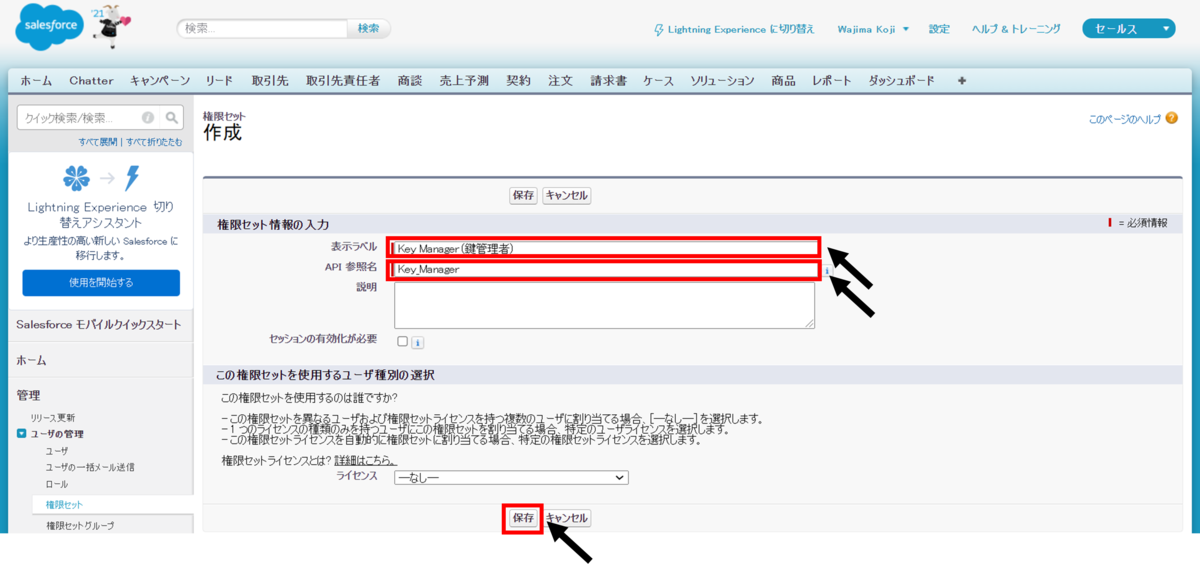
Task: Open the Chatter tab
Action: pyautogui.click(x=91, y=81)
